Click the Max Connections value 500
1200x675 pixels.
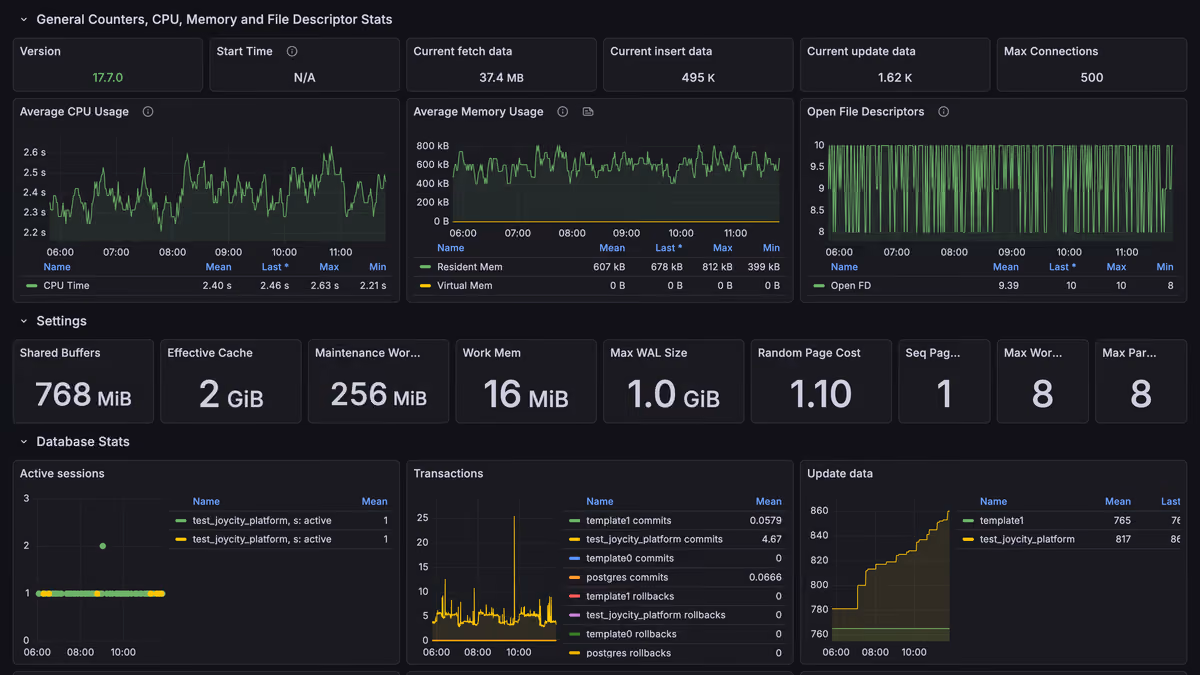1092,77
